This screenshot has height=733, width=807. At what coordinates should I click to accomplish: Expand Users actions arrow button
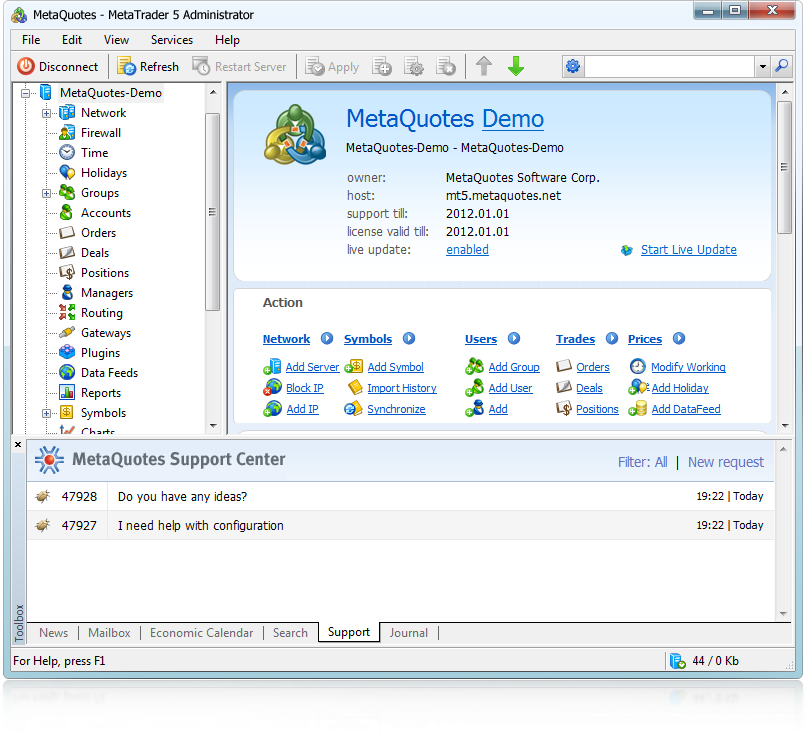tap(514, 339)
